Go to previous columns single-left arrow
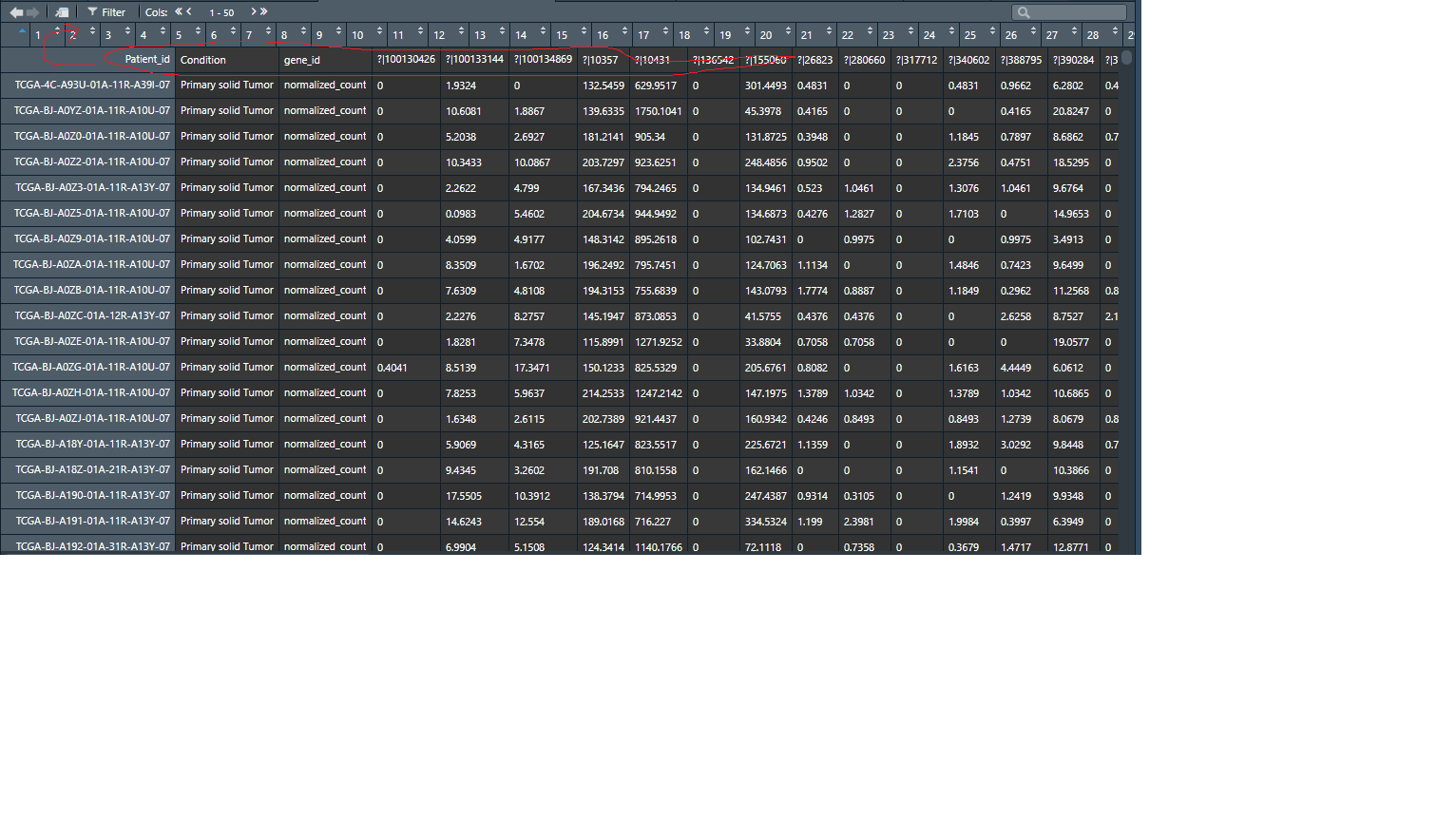The height and width of the screenshot is (819, 1456). (x=189, y=12)
